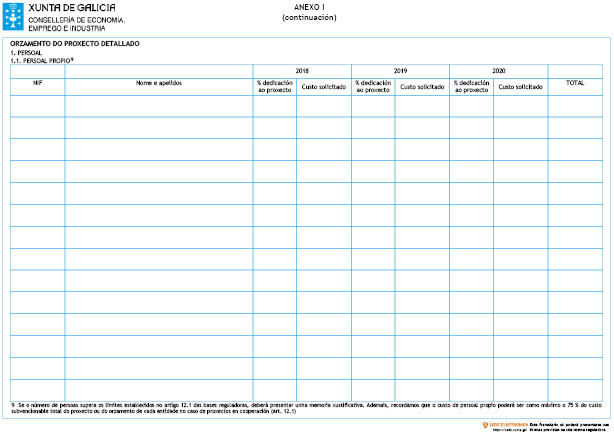The image size is (614, 433).
Task: Click the Xunta de Galicia coat-of-arms logo
Action: (13, 16)
